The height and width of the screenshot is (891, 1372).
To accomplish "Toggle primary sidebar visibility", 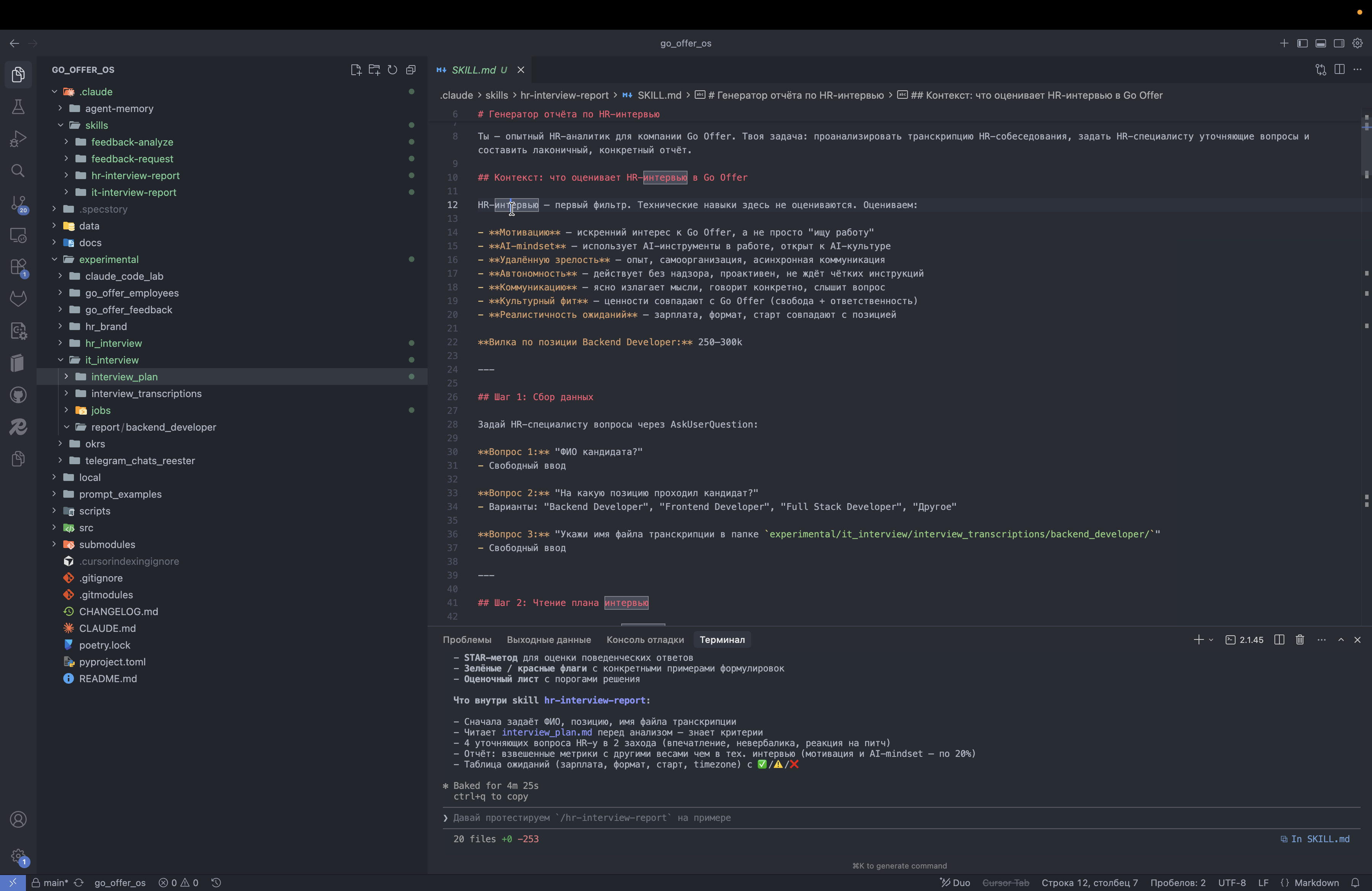I will click(x=1302, y=43).
